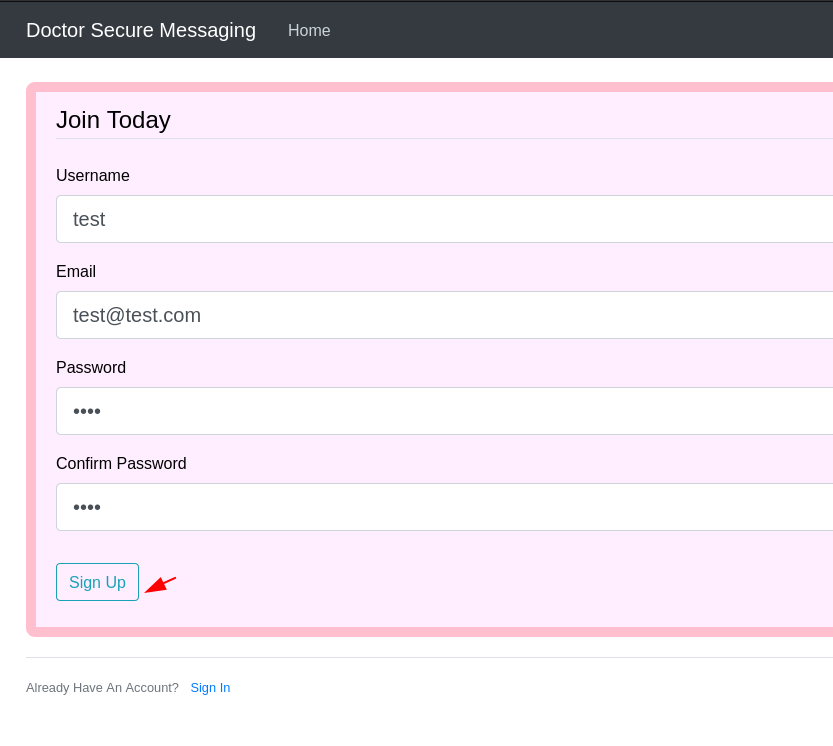Click the 'Already Have An Account?' text

coord(102,688)
